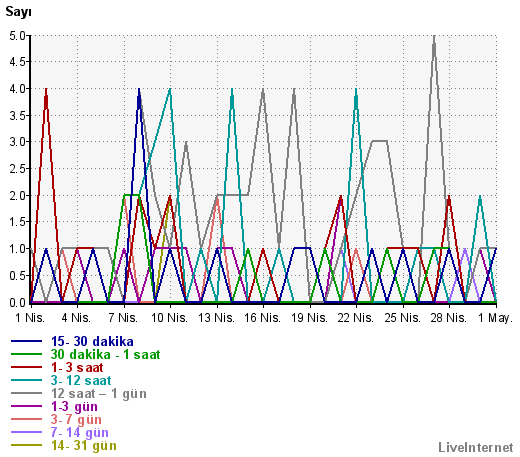
Task: Click the '4 Nis.' x-axis label
Action: (76, 318)
